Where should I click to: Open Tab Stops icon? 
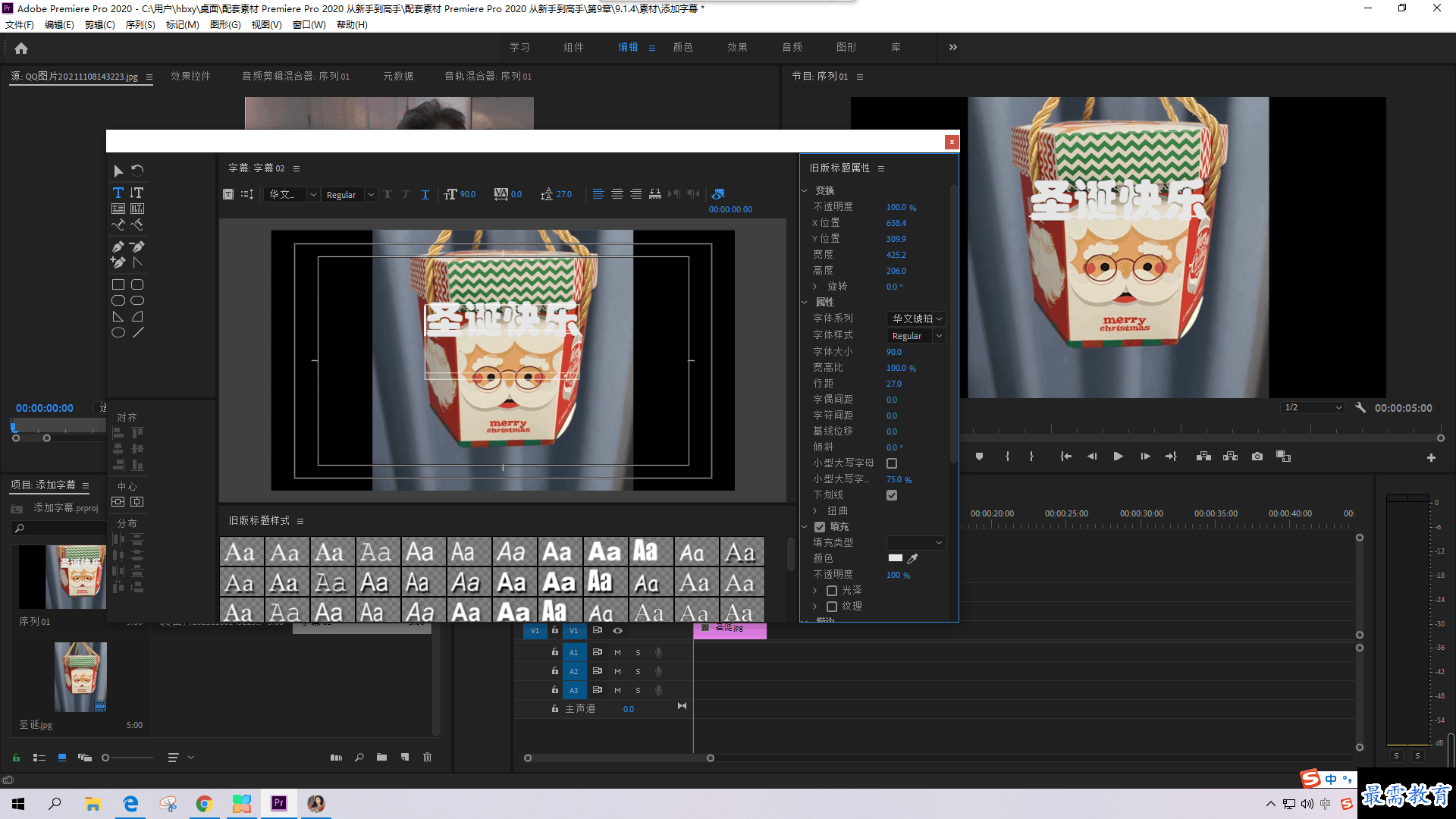coord(655,194)
